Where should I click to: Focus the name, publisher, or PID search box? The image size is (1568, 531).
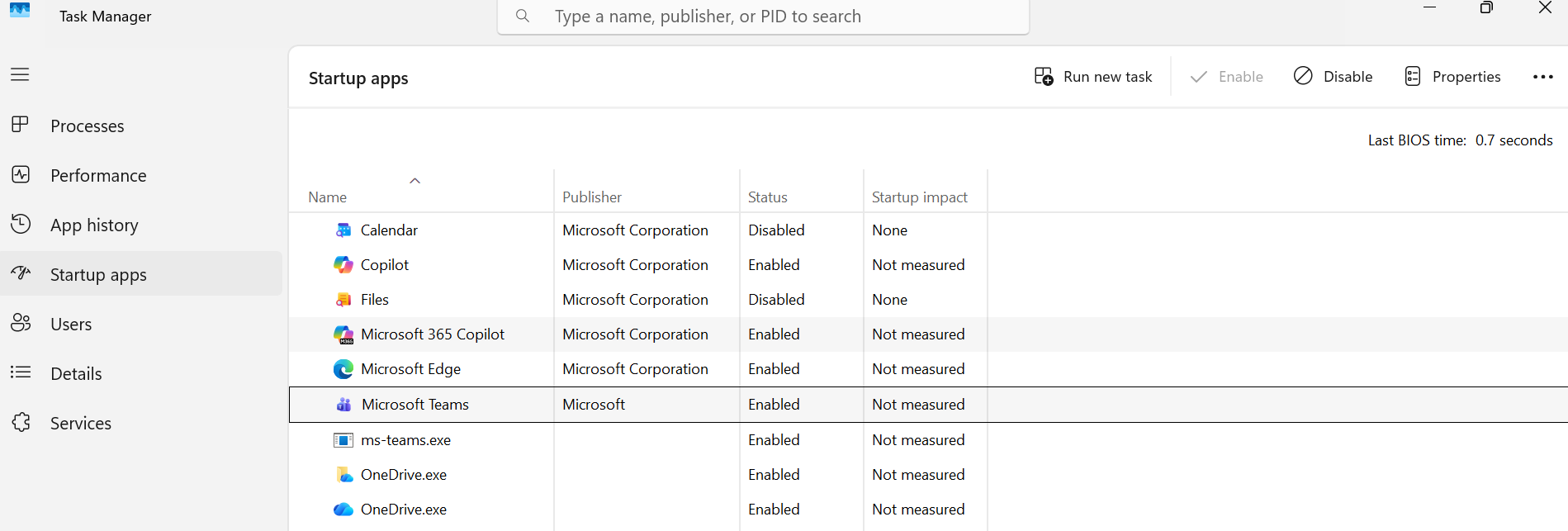point(764,17)
